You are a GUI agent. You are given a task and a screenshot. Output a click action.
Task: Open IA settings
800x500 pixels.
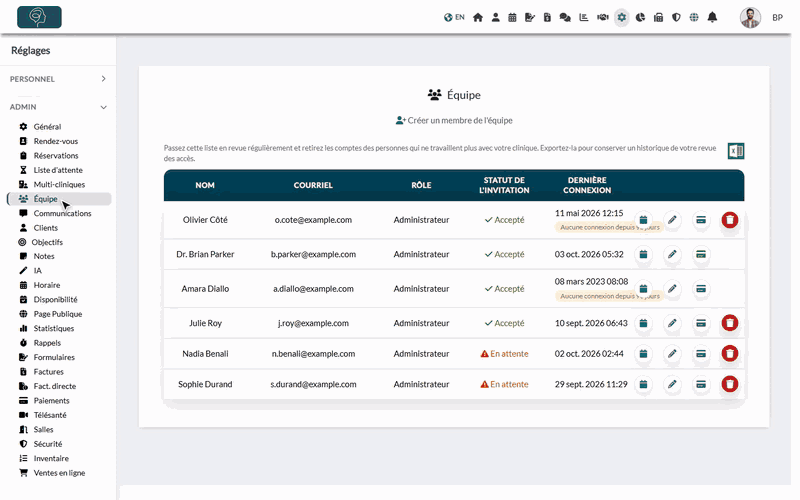tap(37, 270)
